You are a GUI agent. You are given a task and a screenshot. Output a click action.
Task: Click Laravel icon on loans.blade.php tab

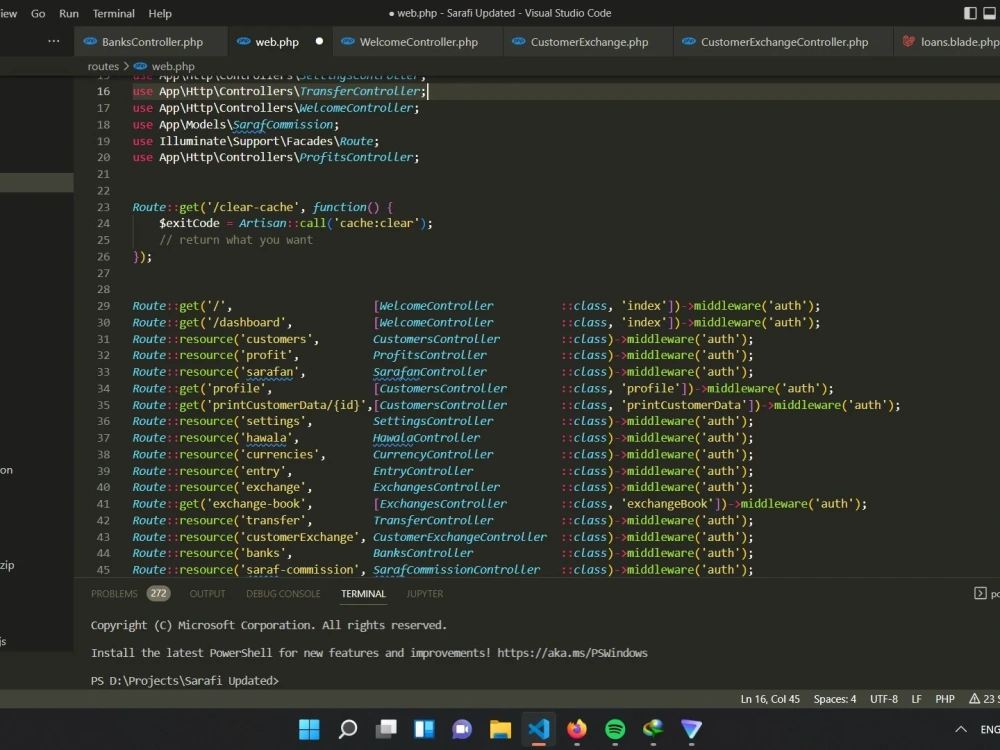pos(909,41)
